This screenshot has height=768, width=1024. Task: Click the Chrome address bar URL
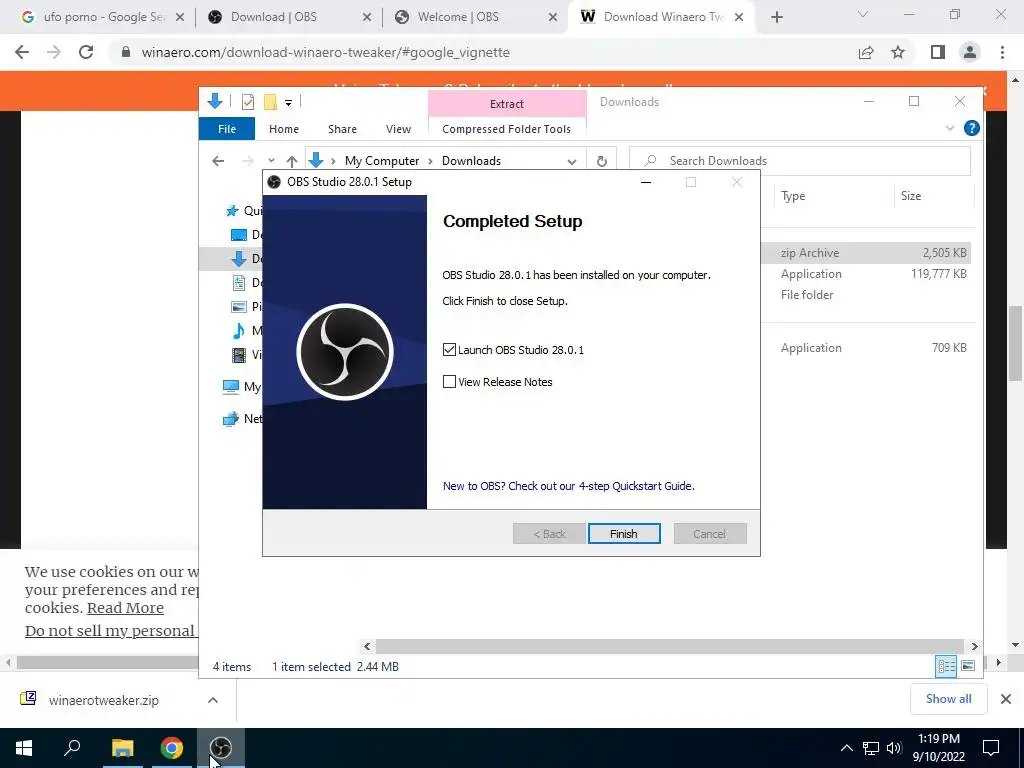[325, 52]
